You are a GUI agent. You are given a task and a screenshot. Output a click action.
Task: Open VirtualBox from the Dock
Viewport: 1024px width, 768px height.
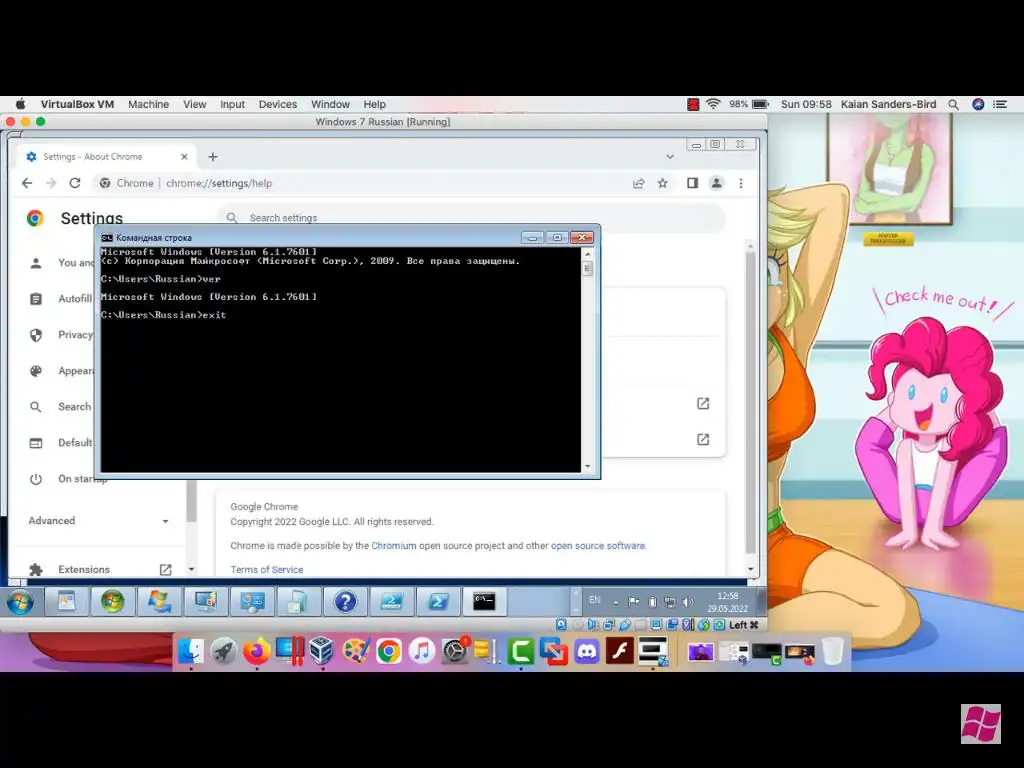click(x=322, y=651)
